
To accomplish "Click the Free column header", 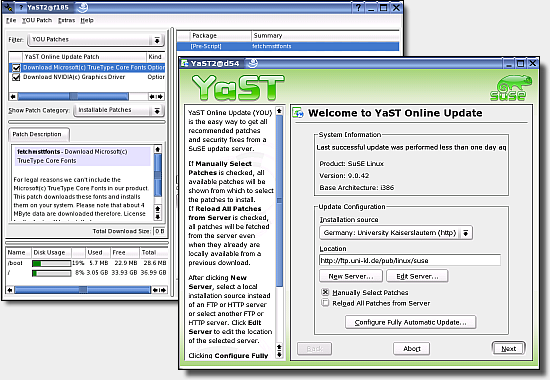I will (x=125, y=252).
